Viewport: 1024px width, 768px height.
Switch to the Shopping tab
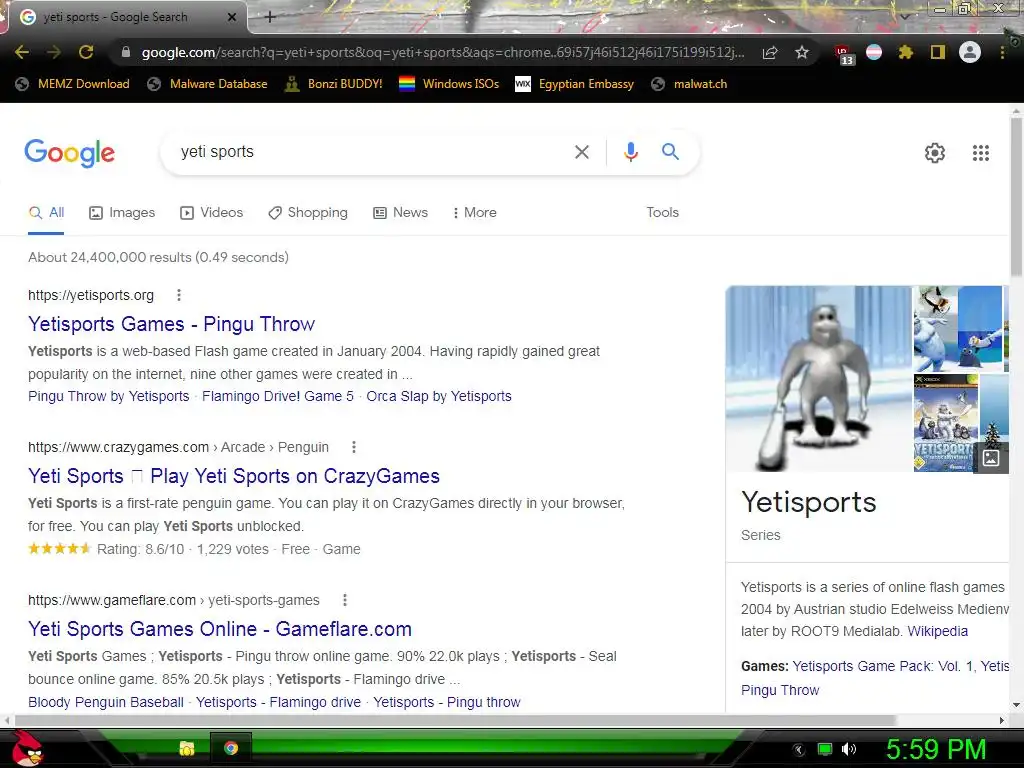point(308,213)
